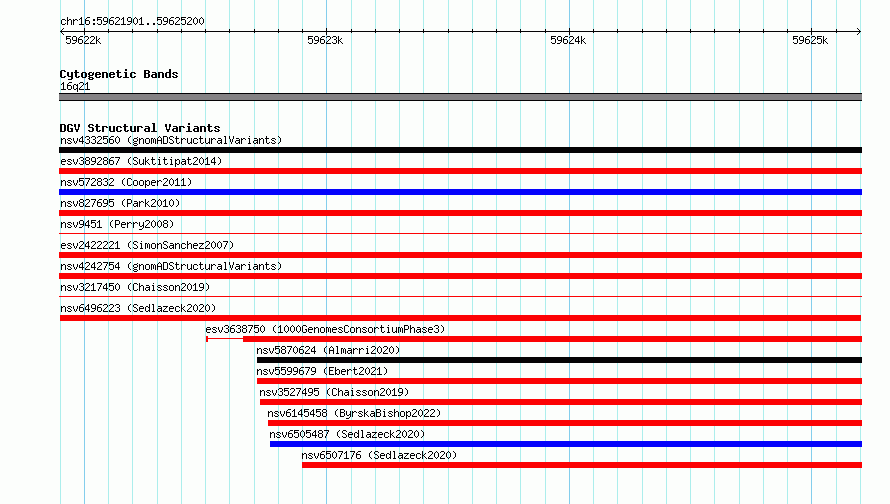Click the black bar for nsv4332560
The image size is (890, 504).
[x=460, y=150]
